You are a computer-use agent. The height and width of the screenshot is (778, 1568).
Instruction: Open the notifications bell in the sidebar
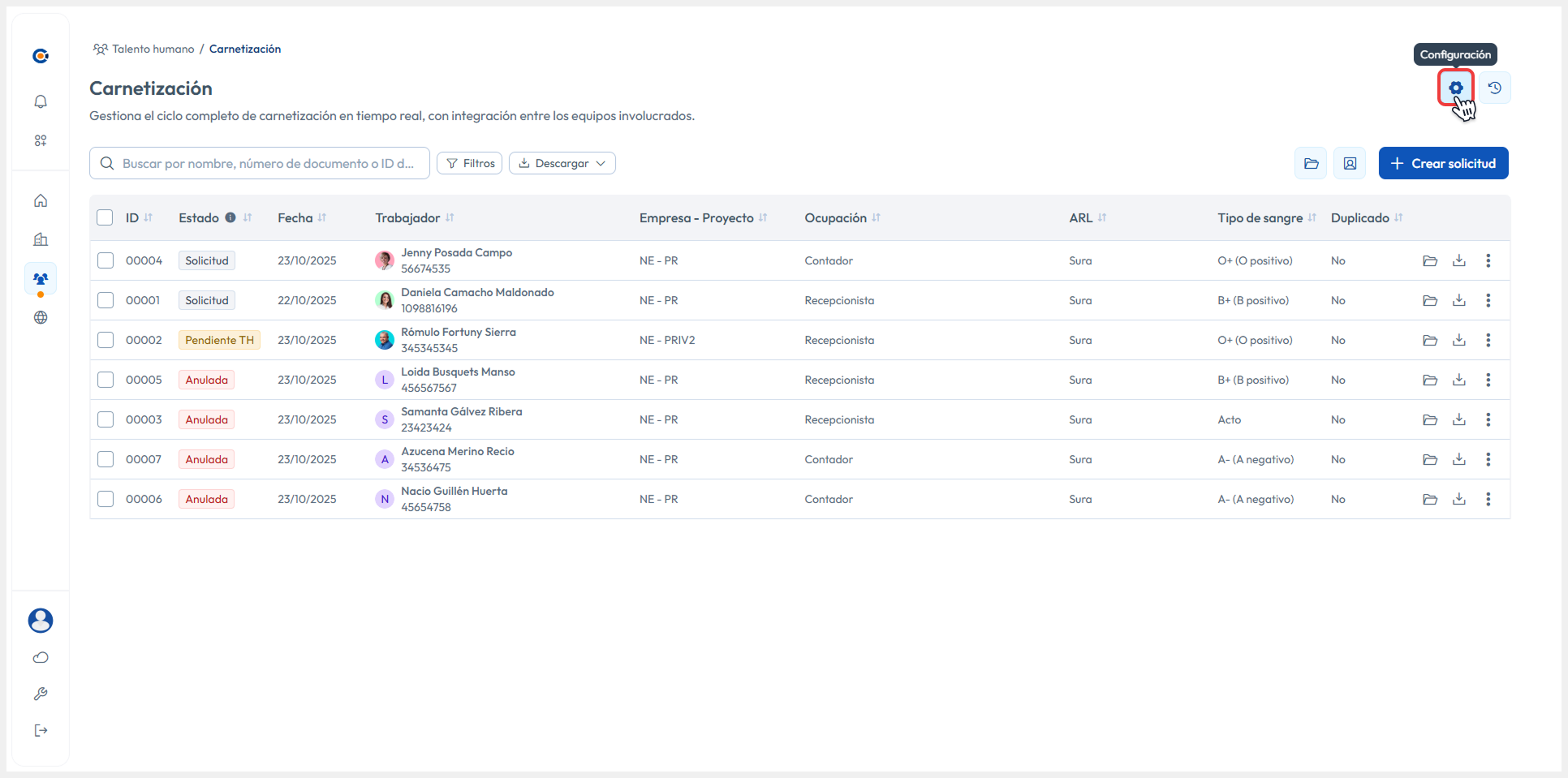(x=41, y=101)
